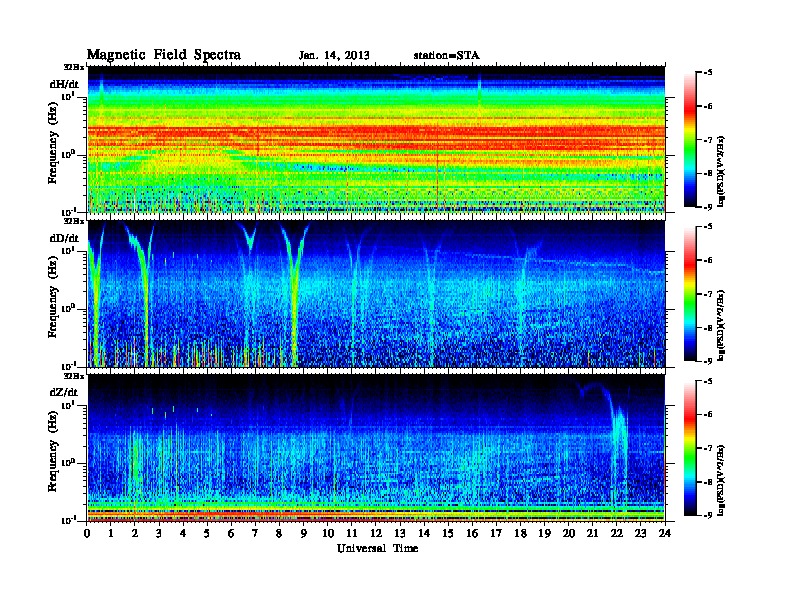Image resolution: width=792 pixels, height=612 pixels.
Task: Select the dD/dt panel label
Action: (x=64, y=238)
